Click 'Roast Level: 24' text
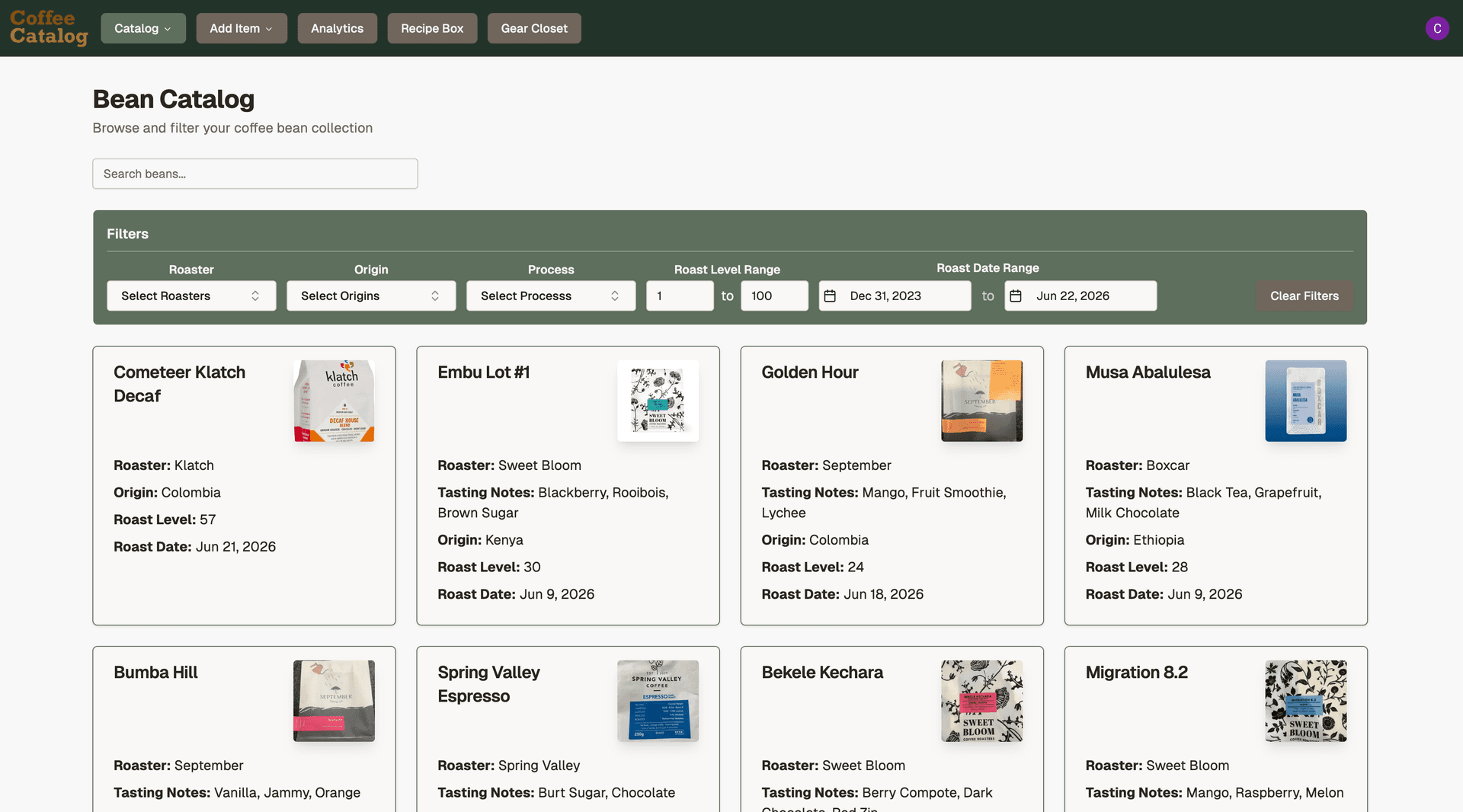 point(812,567)
